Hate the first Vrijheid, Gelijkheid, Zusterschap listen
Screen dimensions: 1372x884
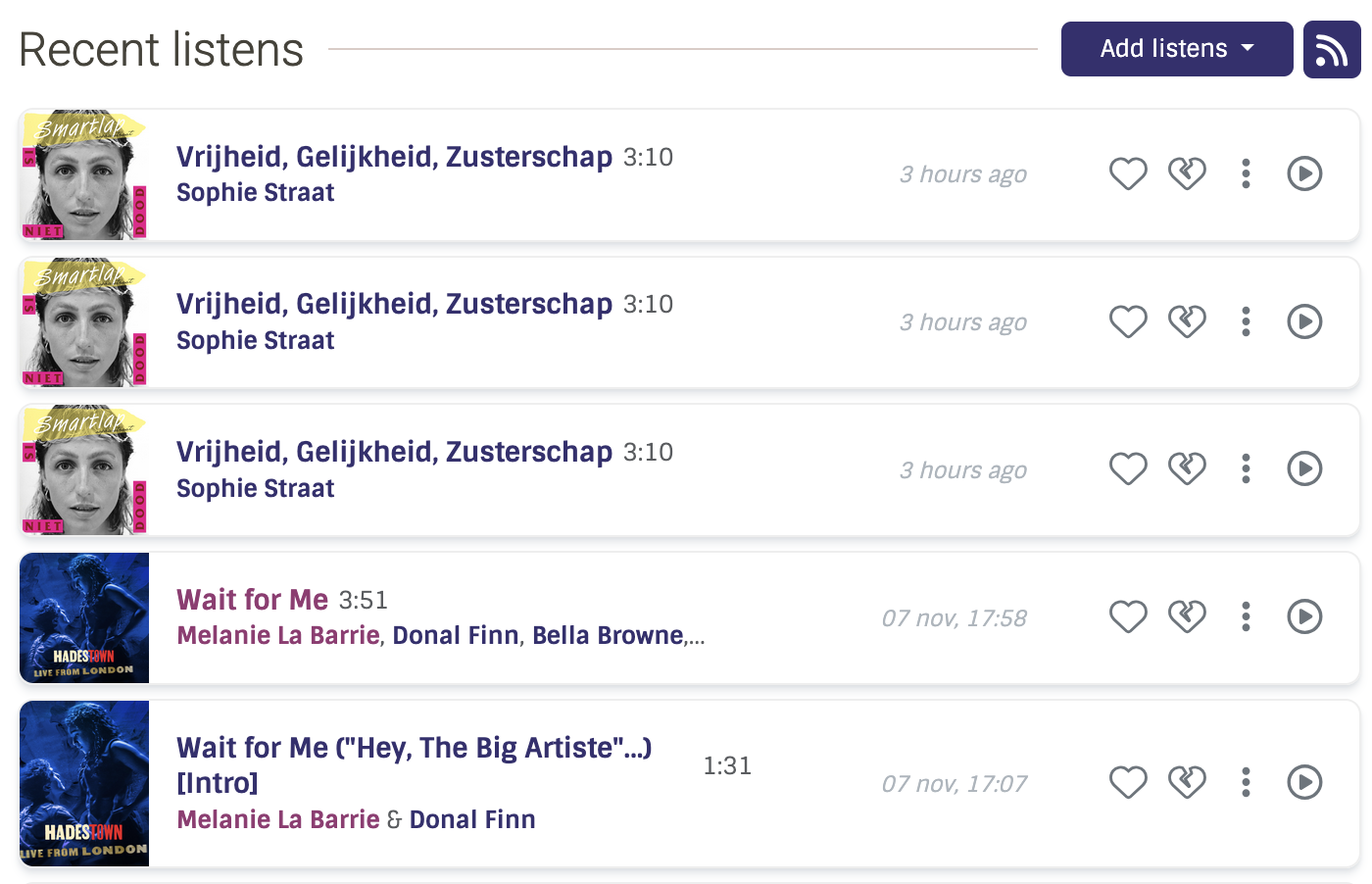(1187, 174)
